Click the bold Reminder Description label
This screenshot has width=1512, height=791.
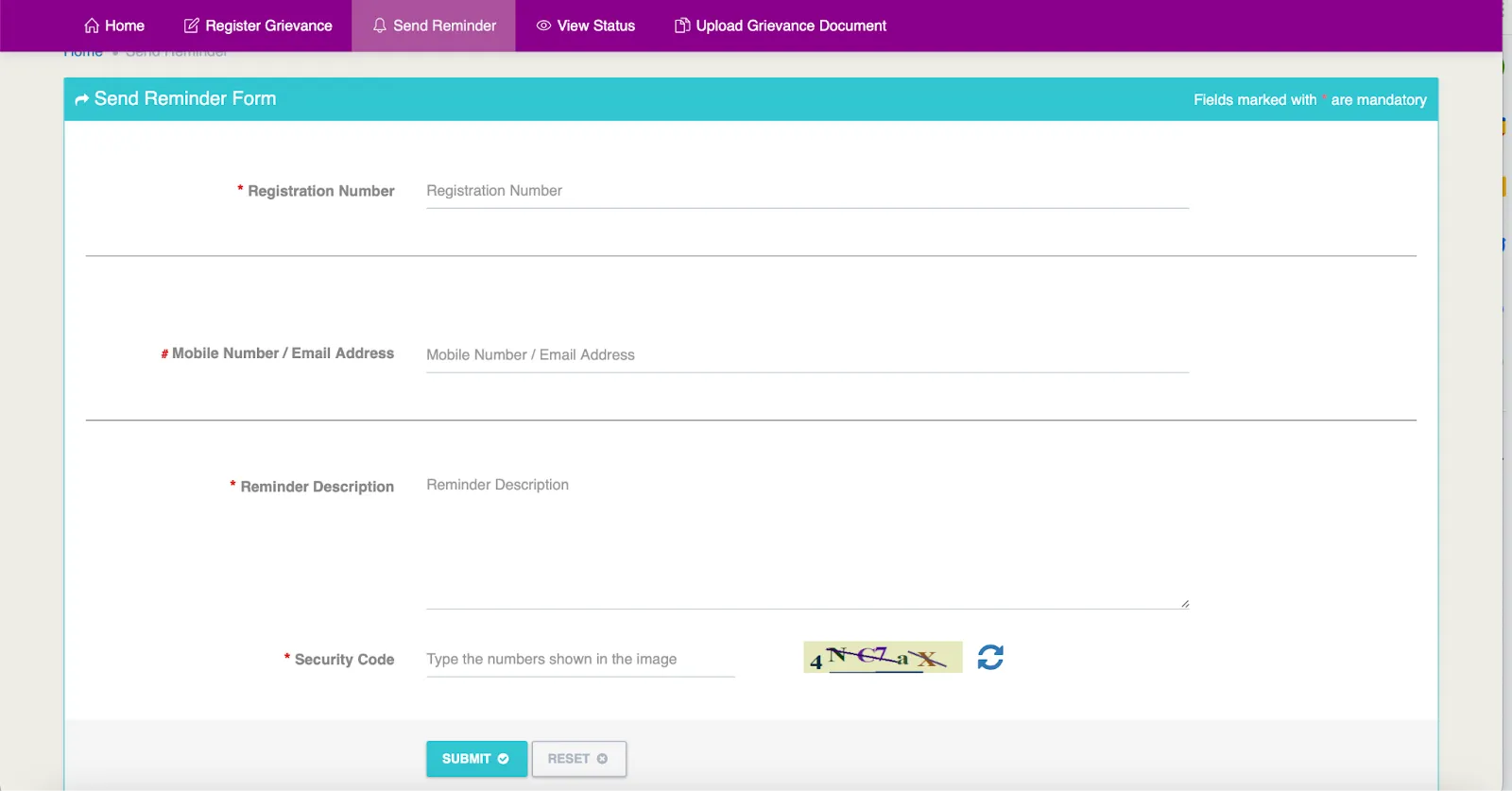317,487
